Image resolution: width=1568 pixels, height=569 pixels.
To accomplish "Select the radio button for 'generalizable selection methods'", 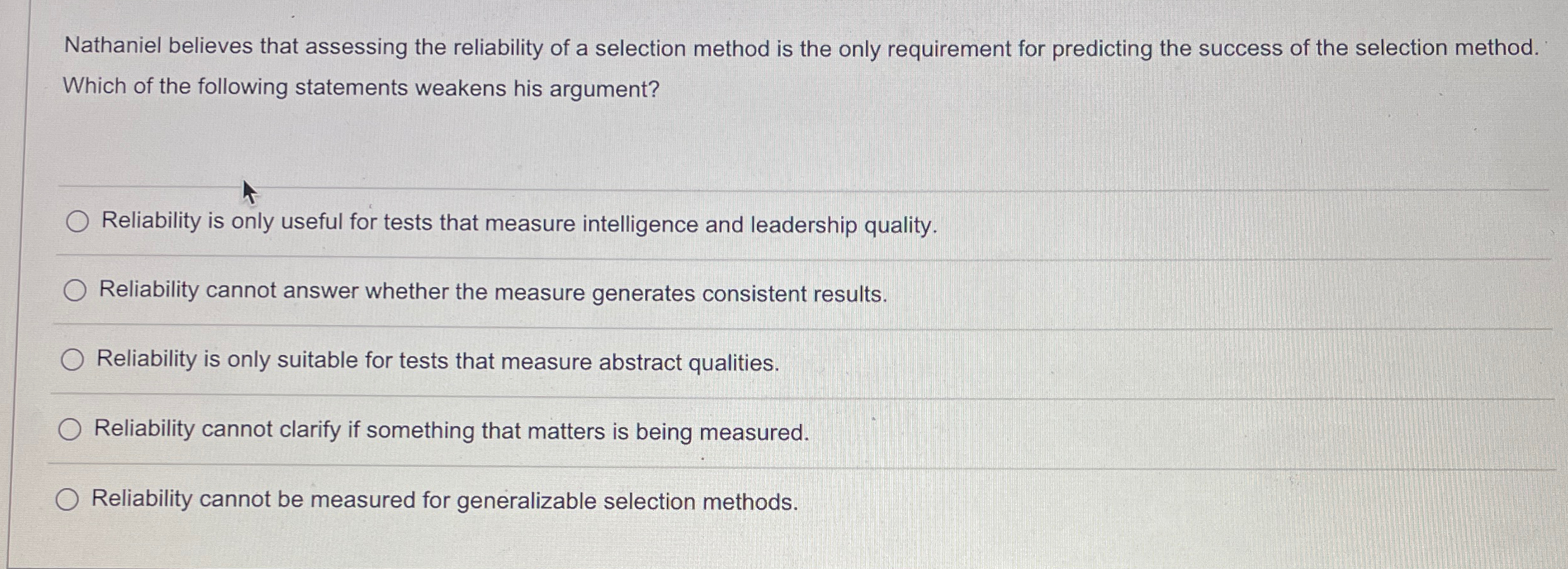I will (x=67, y=500).
